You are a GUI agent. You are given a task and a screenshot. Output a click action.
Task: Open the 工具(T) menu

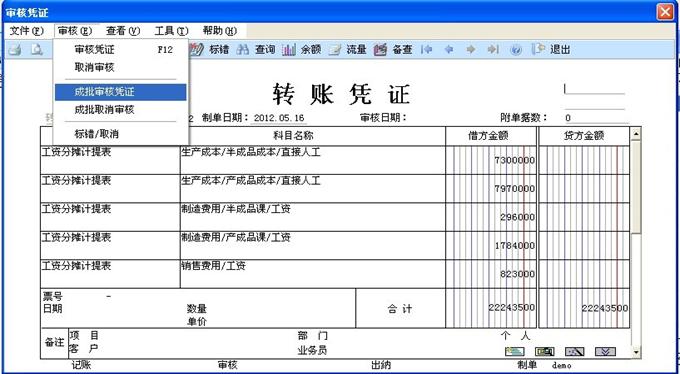(x=171, y=31)
